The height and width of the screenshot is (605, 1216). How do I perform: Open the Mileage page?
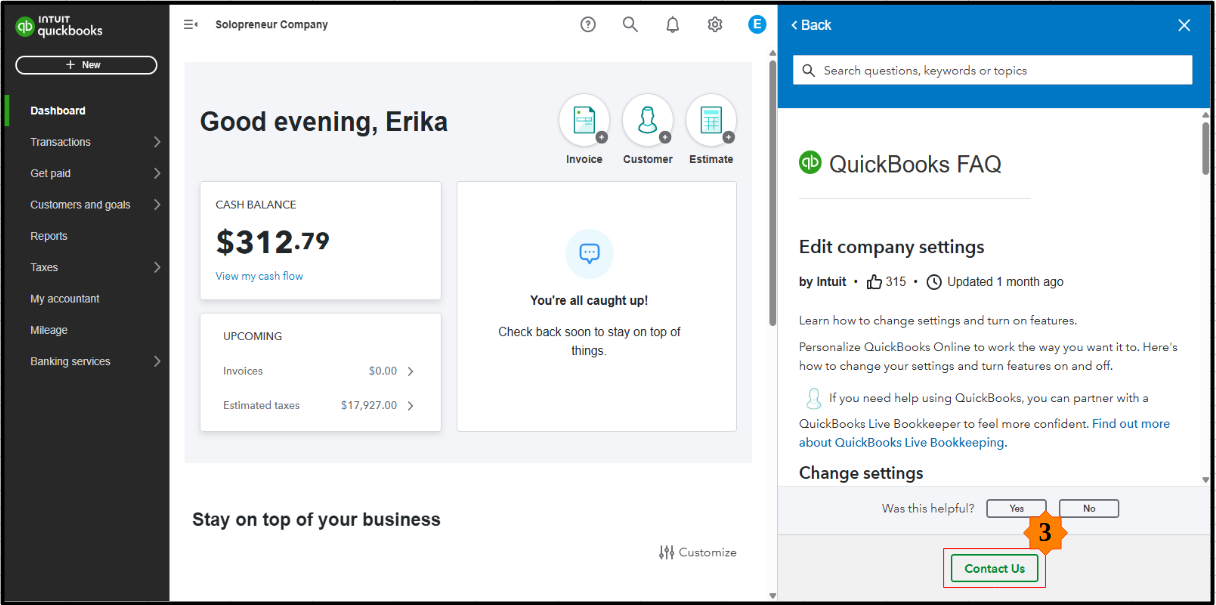point(50,330)
